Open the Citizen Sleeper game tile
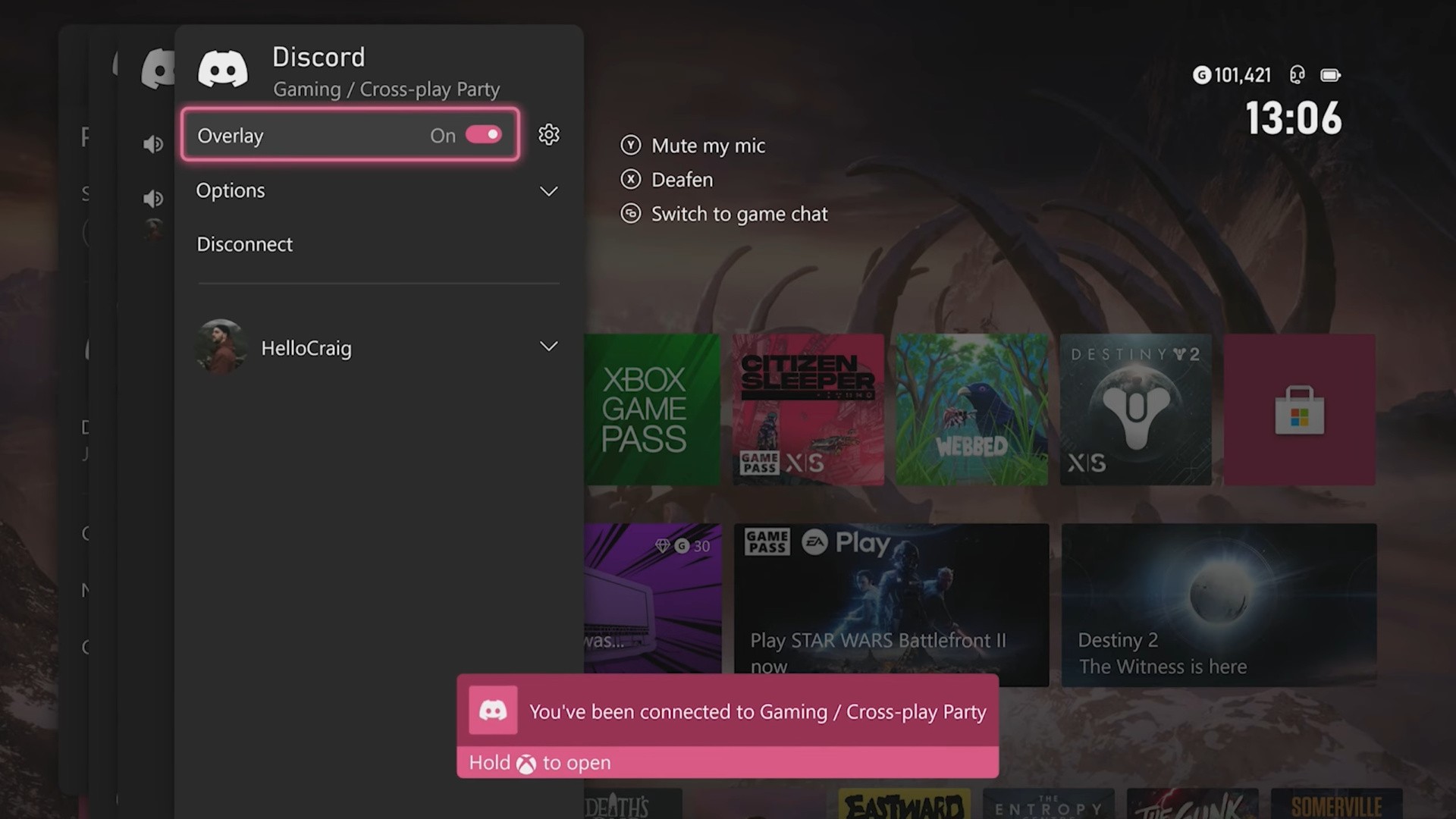Viewport: 1456px width, 819px height. pyautogui.click(x=807, y=409)
